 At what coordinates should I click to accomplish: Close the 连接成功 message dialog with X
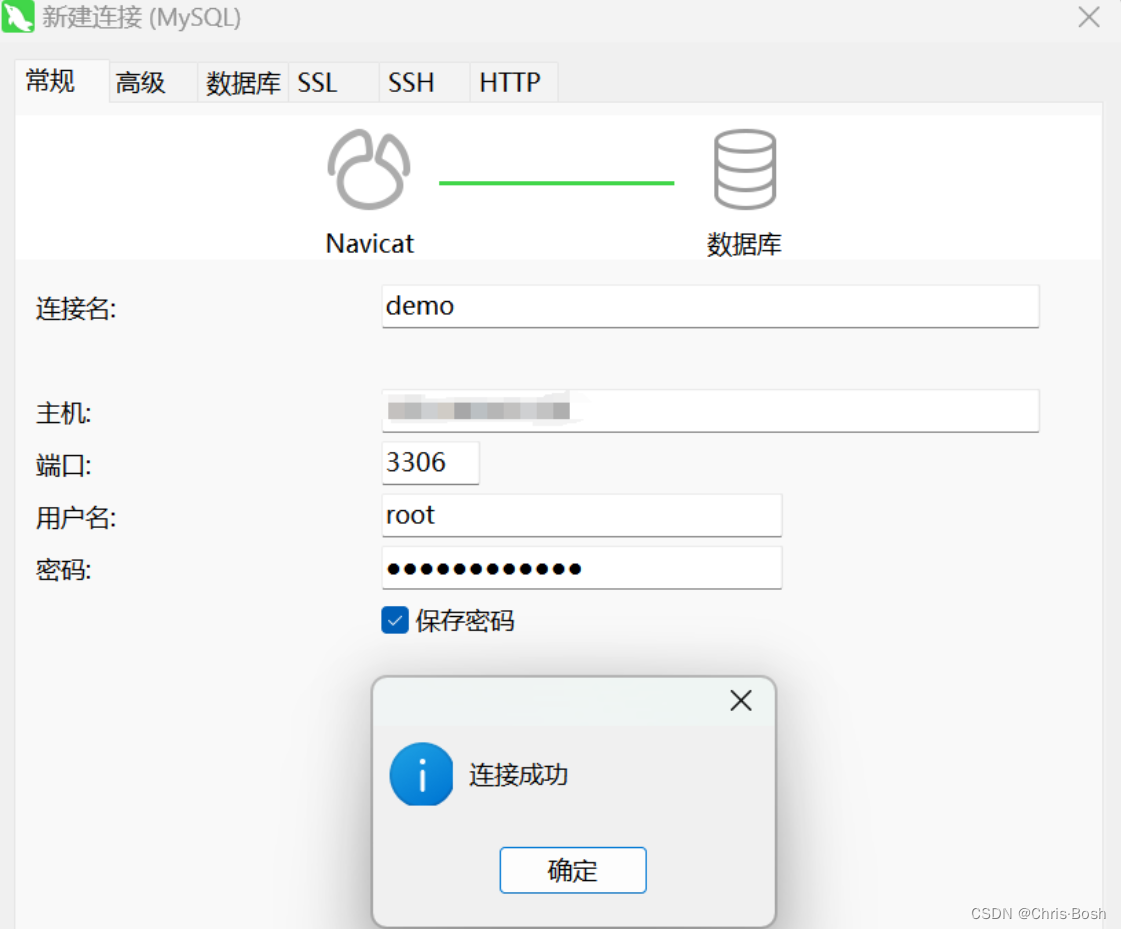coord(741,700)
